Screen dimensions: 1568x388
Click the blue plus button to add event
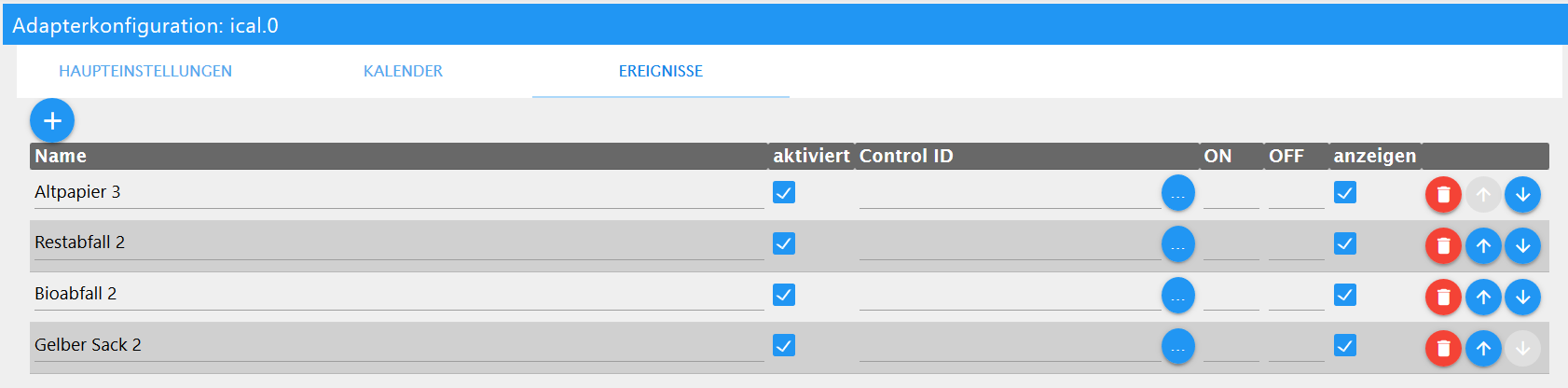(52, 120)
